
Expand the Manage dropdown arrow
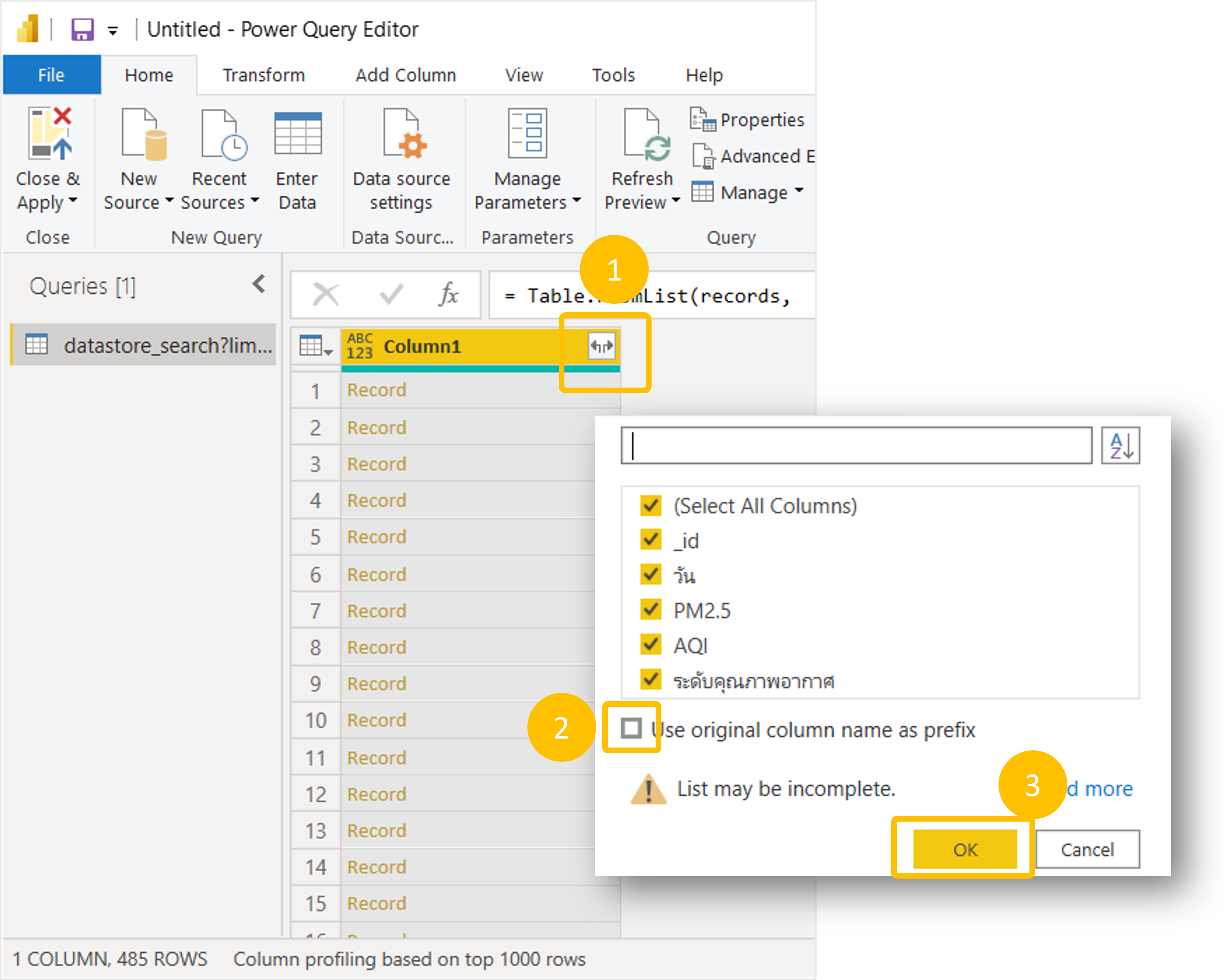pos(799,190)
